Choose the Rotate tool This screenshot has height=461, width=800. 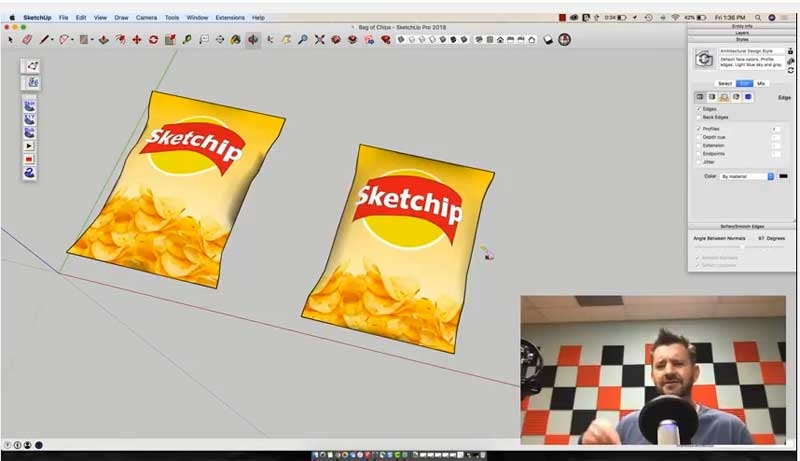click(x=154, y=39)
